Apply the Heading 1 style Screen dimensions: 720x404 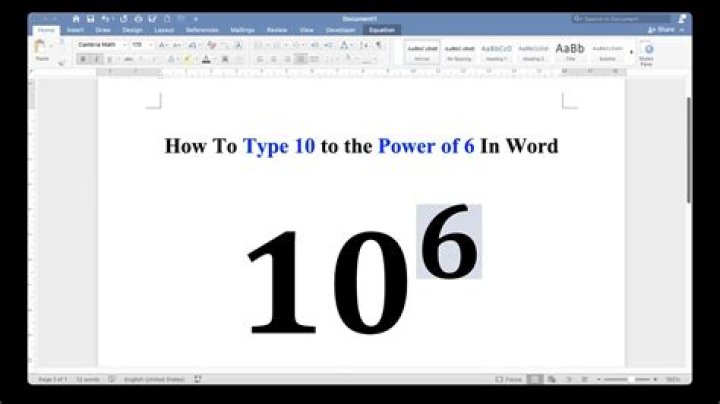(496, 52)
